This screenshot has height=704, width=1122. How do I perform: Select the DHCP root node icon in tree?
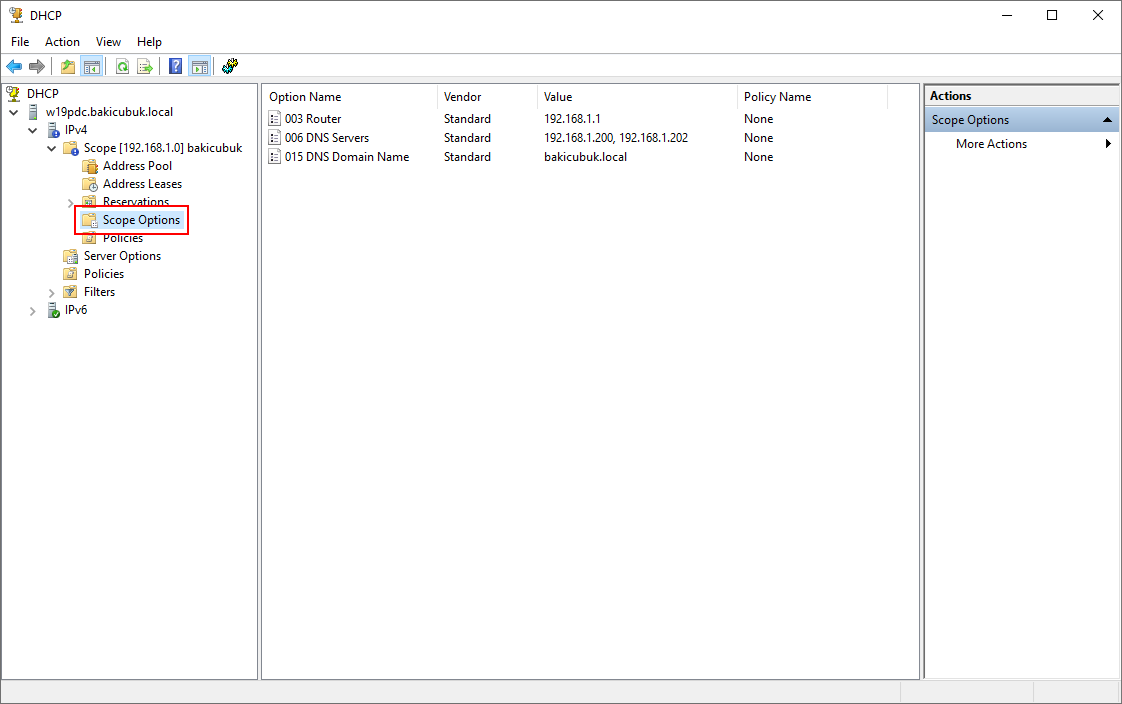[x=14, y=94]
